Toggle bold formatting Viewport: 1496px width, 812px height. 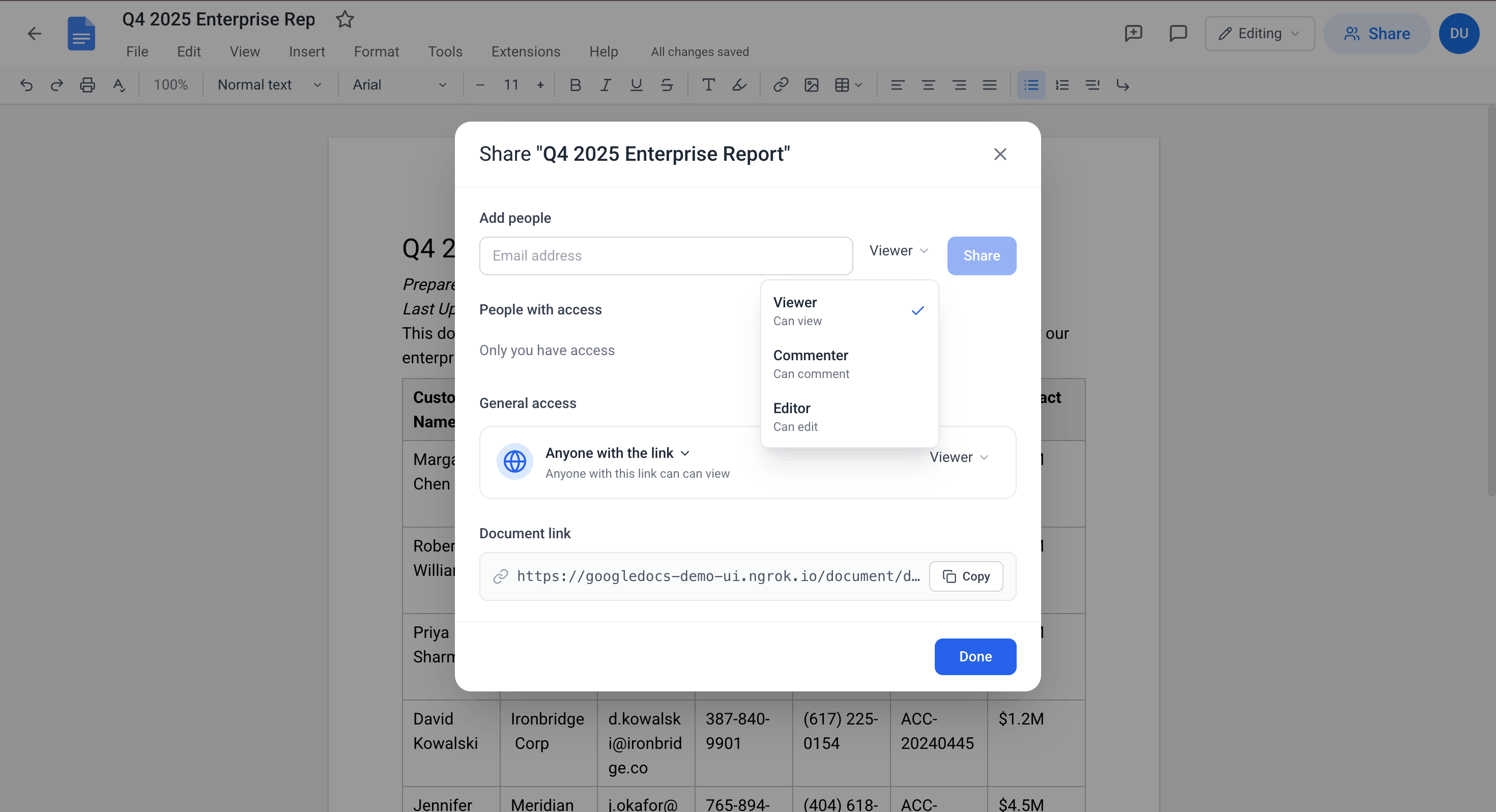575,85
